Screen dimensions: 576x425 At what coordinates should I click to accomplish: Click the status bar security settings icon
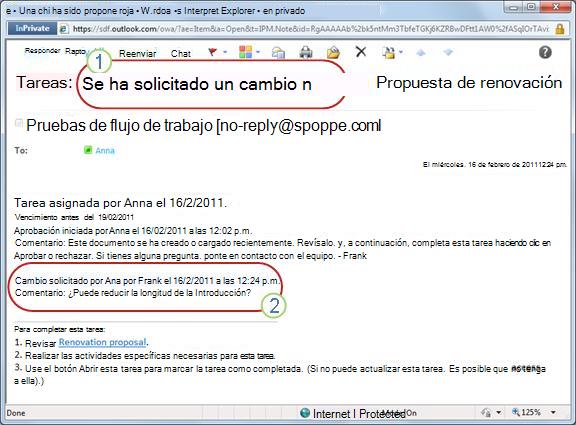pyautogui.click(x=486, y=413)
